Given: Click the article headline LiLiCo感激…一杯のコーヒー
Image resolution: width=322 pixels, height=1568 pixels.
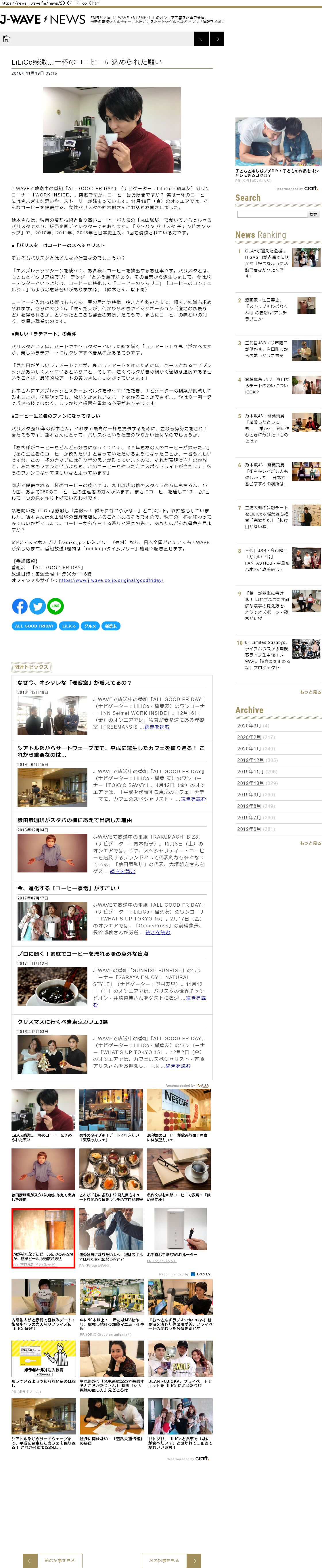Looking at the screenshot, I should point(87,62).
